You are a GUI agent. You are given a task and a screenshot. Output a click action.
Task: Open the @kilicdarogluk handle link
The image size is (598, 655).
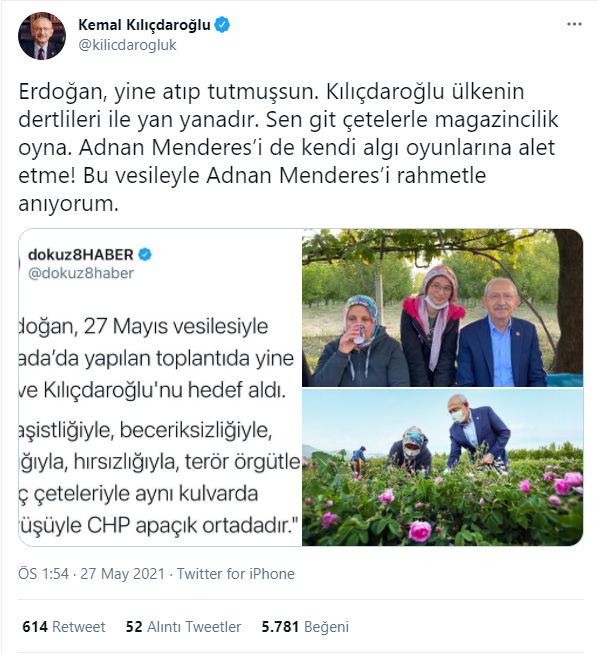coord(127,45)
